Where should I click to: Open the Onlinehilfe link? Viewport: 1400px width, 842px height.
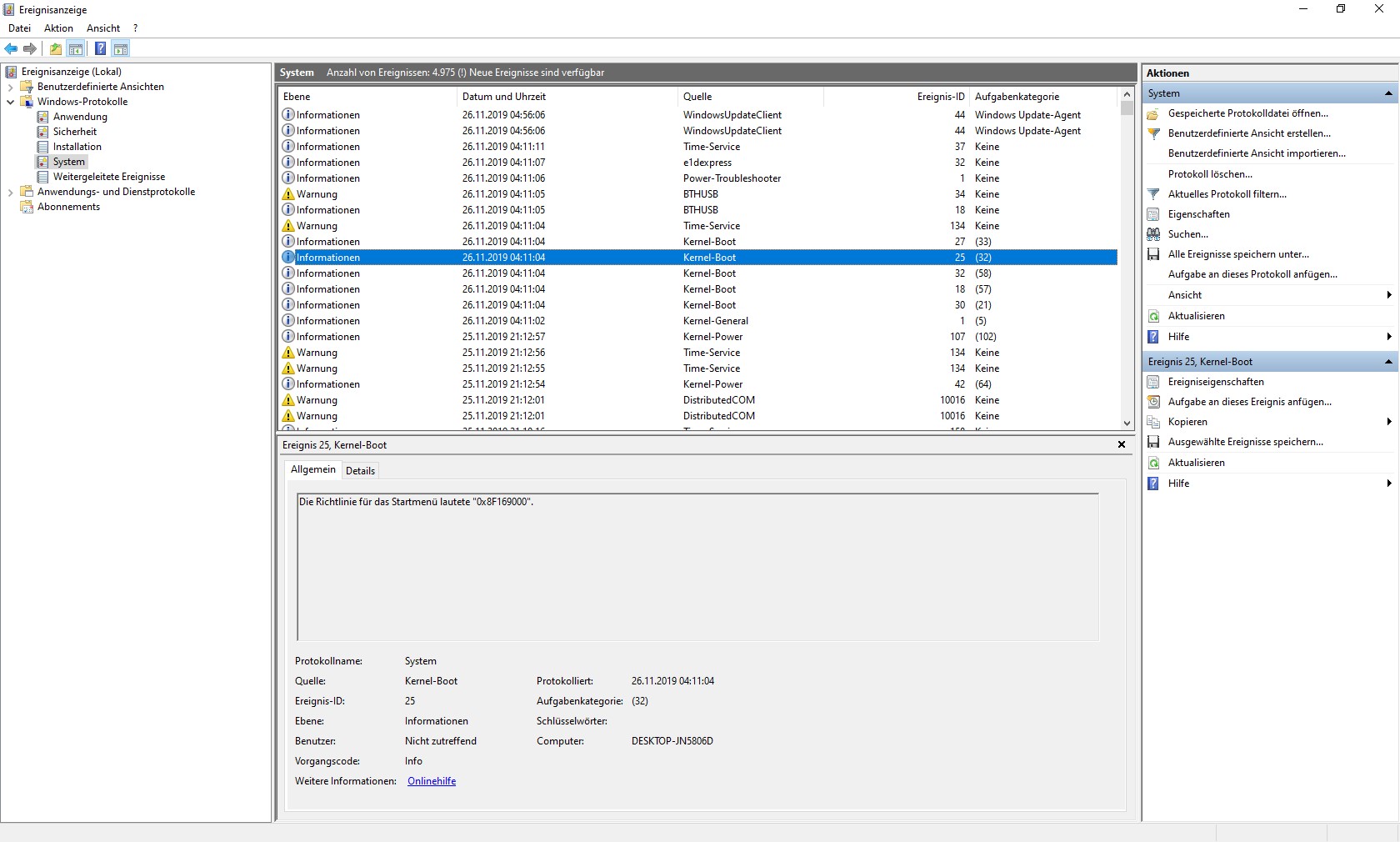click(x=432, y=781)
